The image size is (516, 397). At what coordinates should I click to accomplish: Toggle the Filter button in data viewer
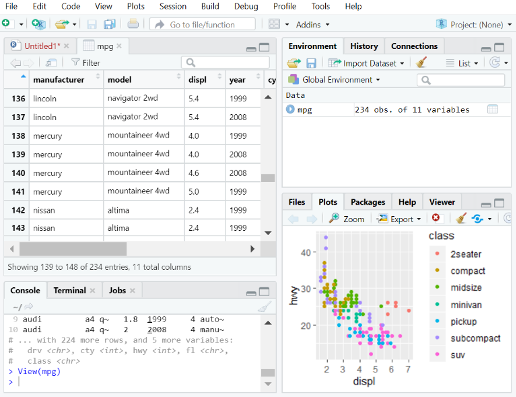pos(86,63)
